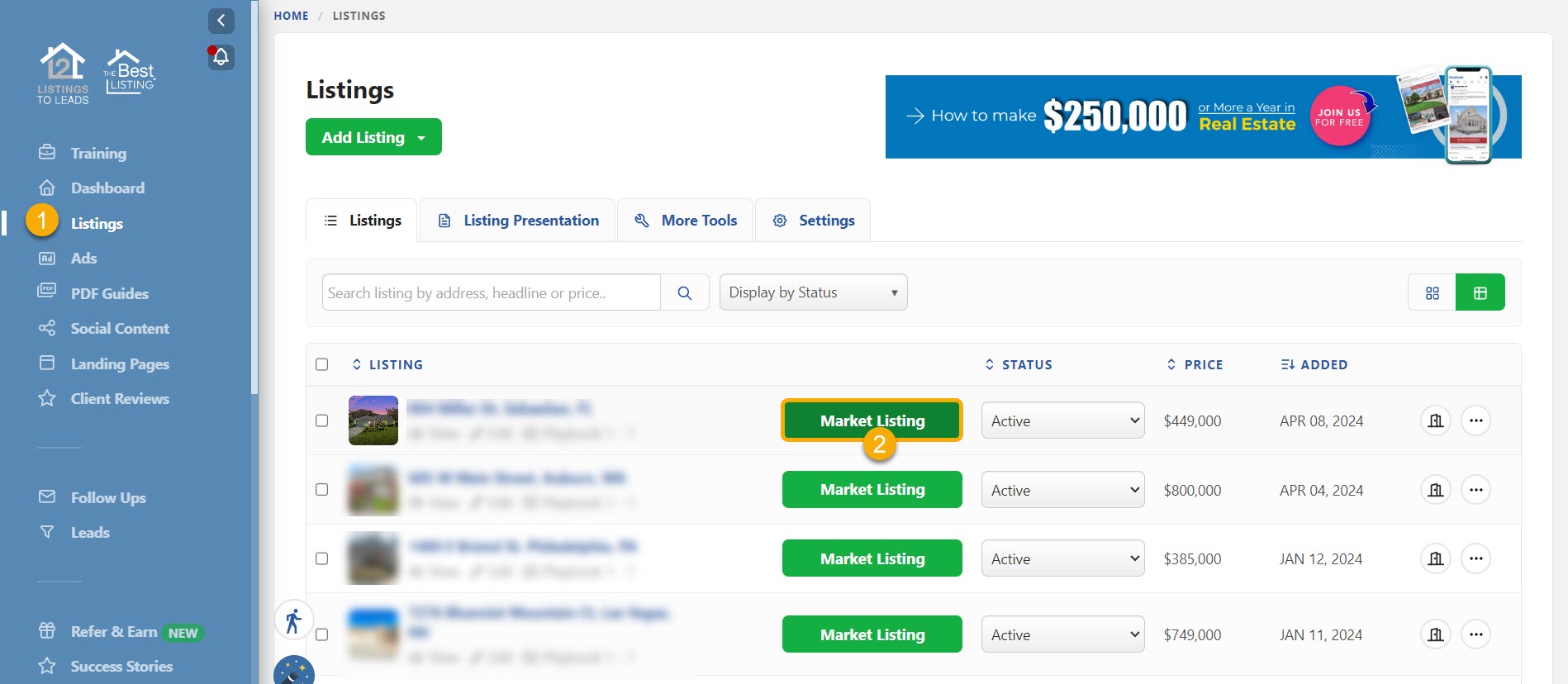The width and height of the screenshot is (1568, 684).
Task: Check the $749,000 listing checkbox
Action: [322, 634]
